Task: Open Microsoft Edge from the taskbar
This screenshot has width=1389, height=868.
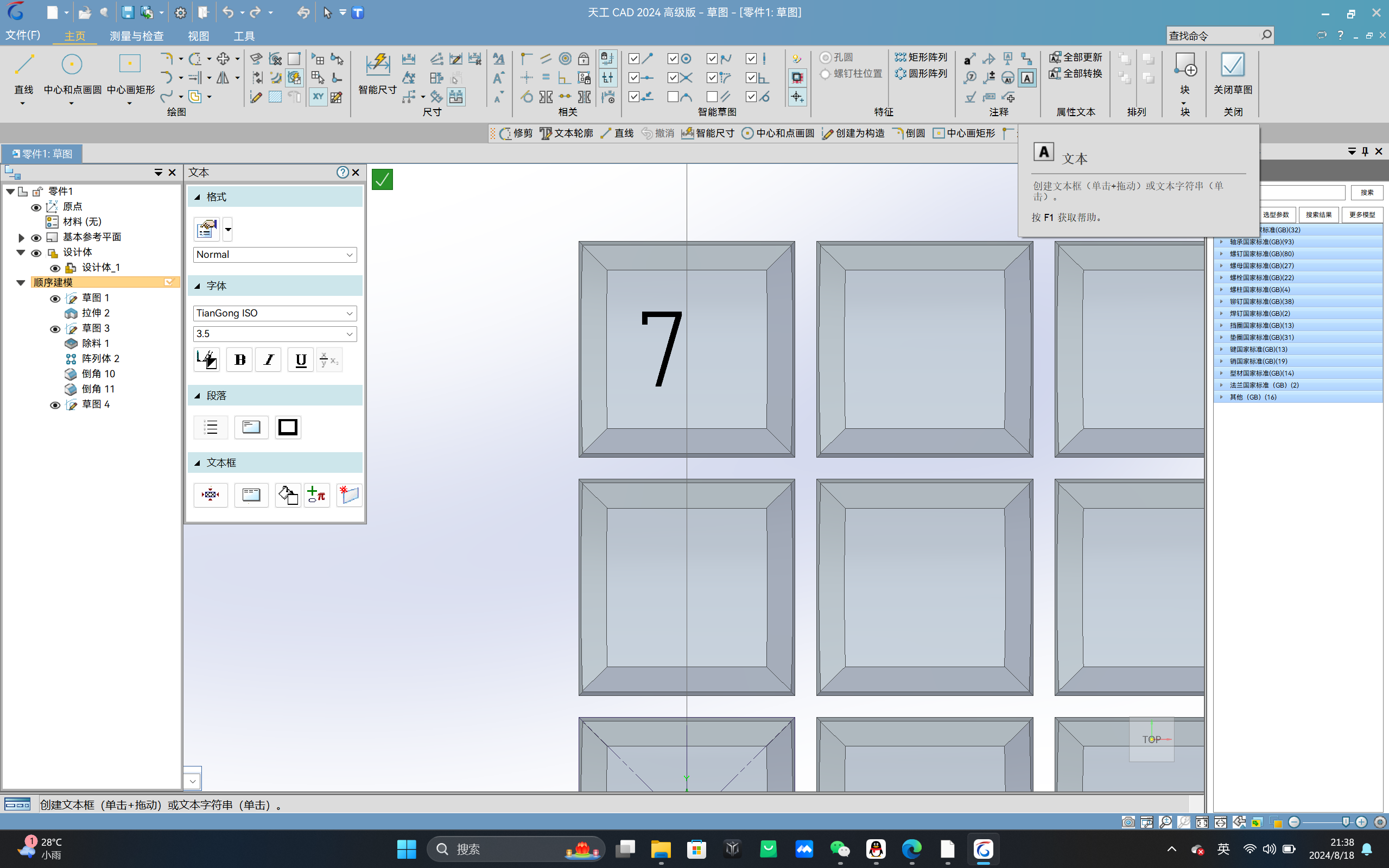Action: (x=911, y=849)
